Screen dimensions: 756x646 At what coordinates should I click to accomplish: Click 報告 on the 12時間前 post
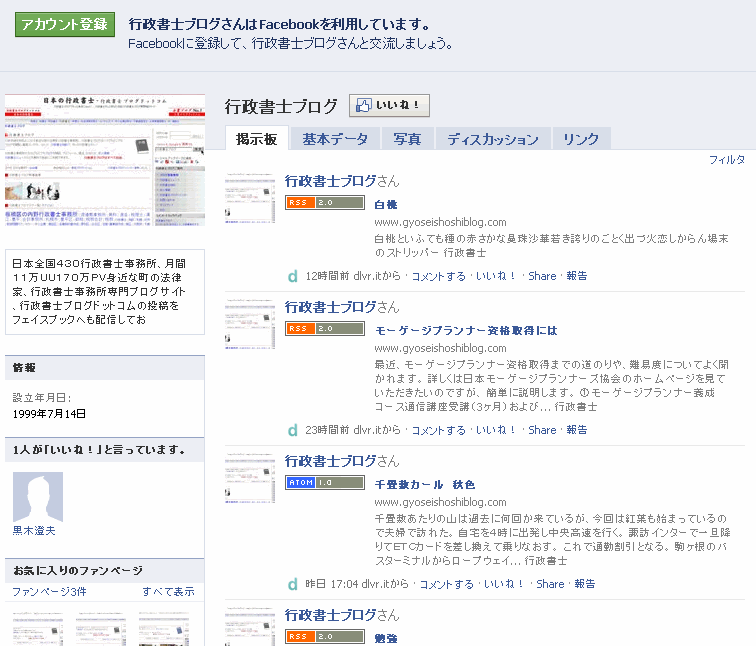click(x=577, y=276)
